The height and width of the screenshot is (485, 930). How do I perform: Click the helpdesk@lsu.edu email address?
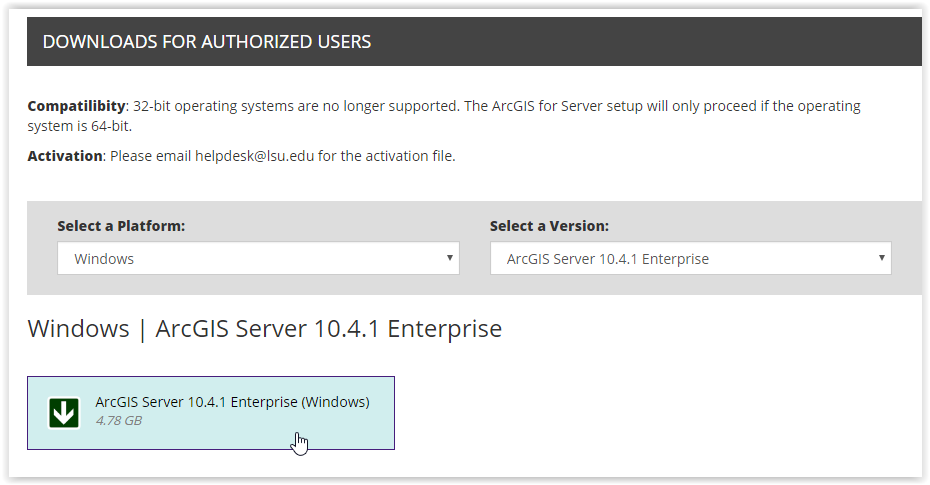click(x=254, y=156)
